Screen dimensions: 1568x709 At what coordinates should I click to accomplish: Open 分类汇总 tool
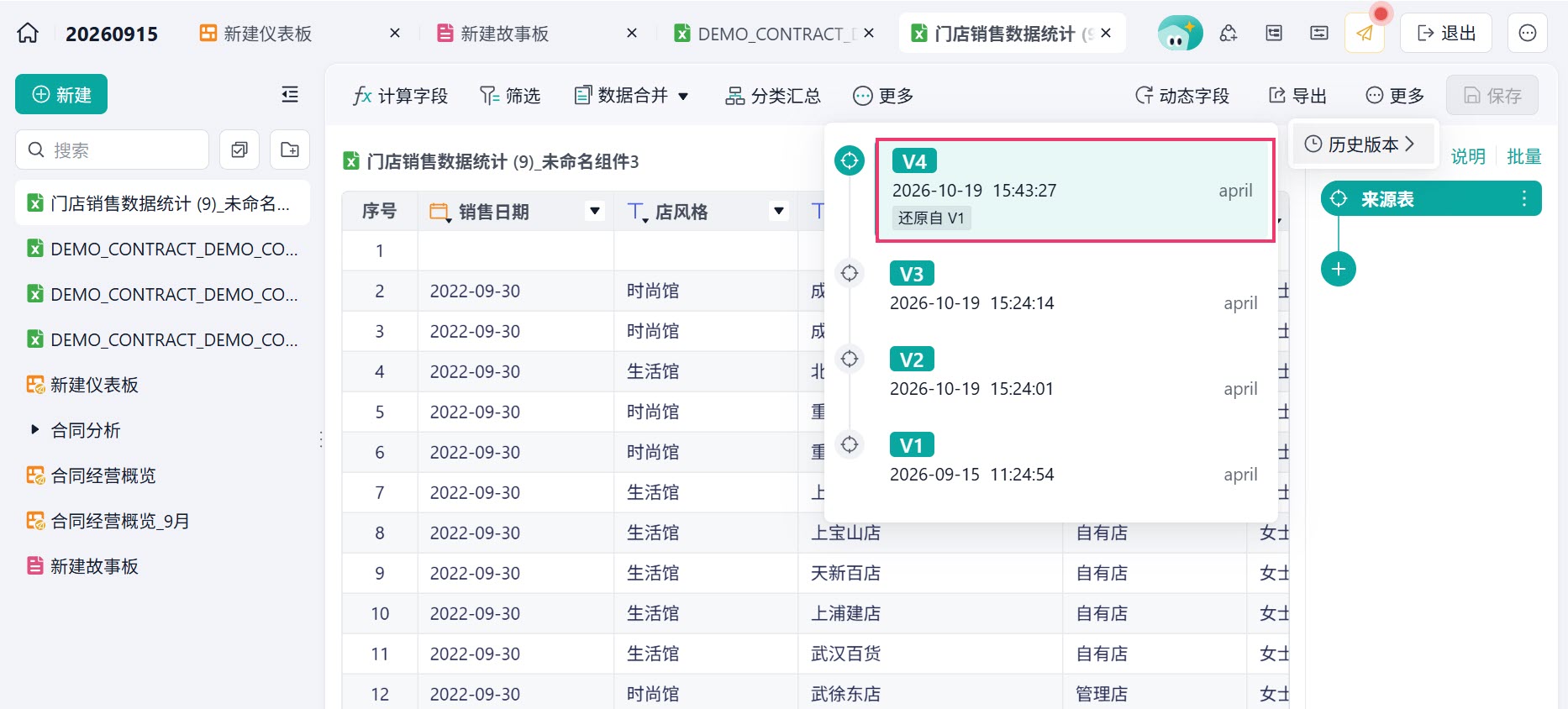[x=773, y=96]
